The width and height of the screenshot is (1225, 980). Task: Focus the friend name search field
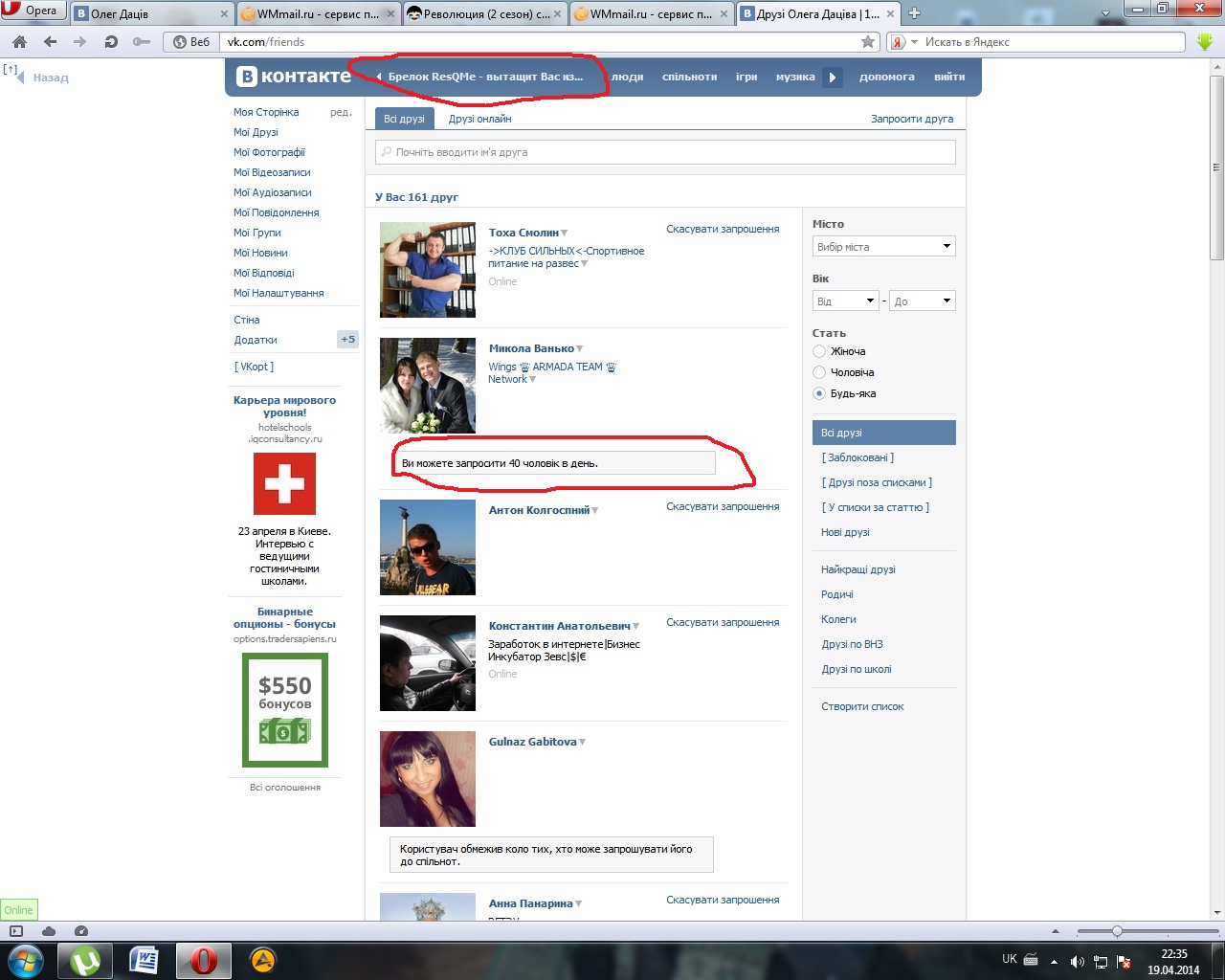[x=666, y=152]
